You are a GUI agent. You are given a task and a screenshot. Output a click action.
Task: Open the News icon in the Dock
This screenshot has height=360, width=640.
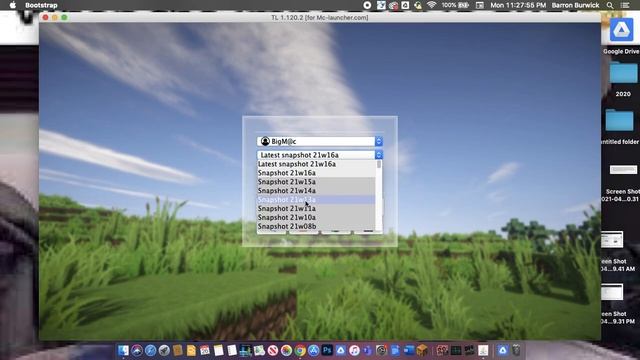tap(273, 350)
